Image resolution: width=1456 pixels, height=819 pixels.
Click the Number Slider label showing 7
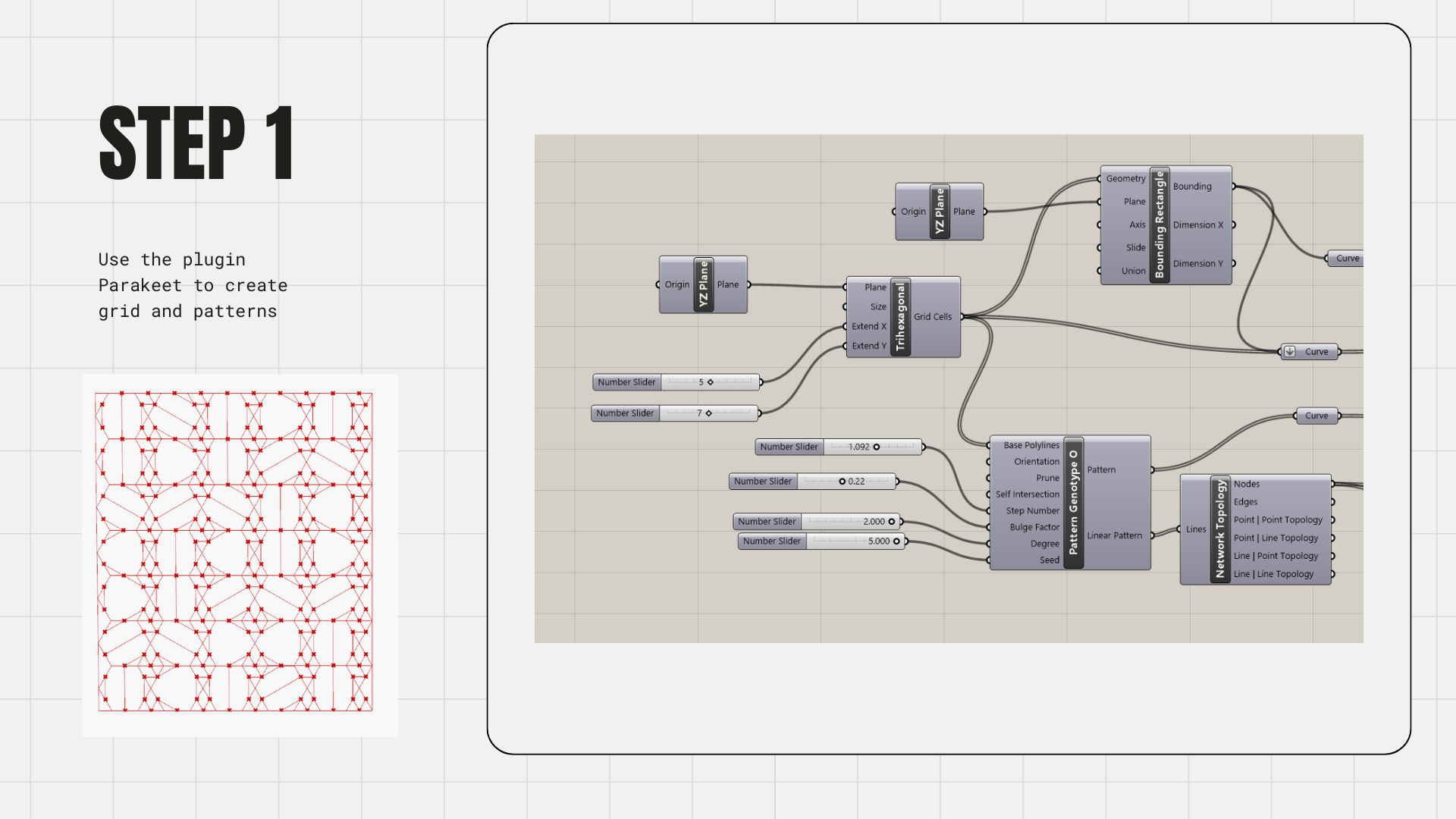(625, 413)
